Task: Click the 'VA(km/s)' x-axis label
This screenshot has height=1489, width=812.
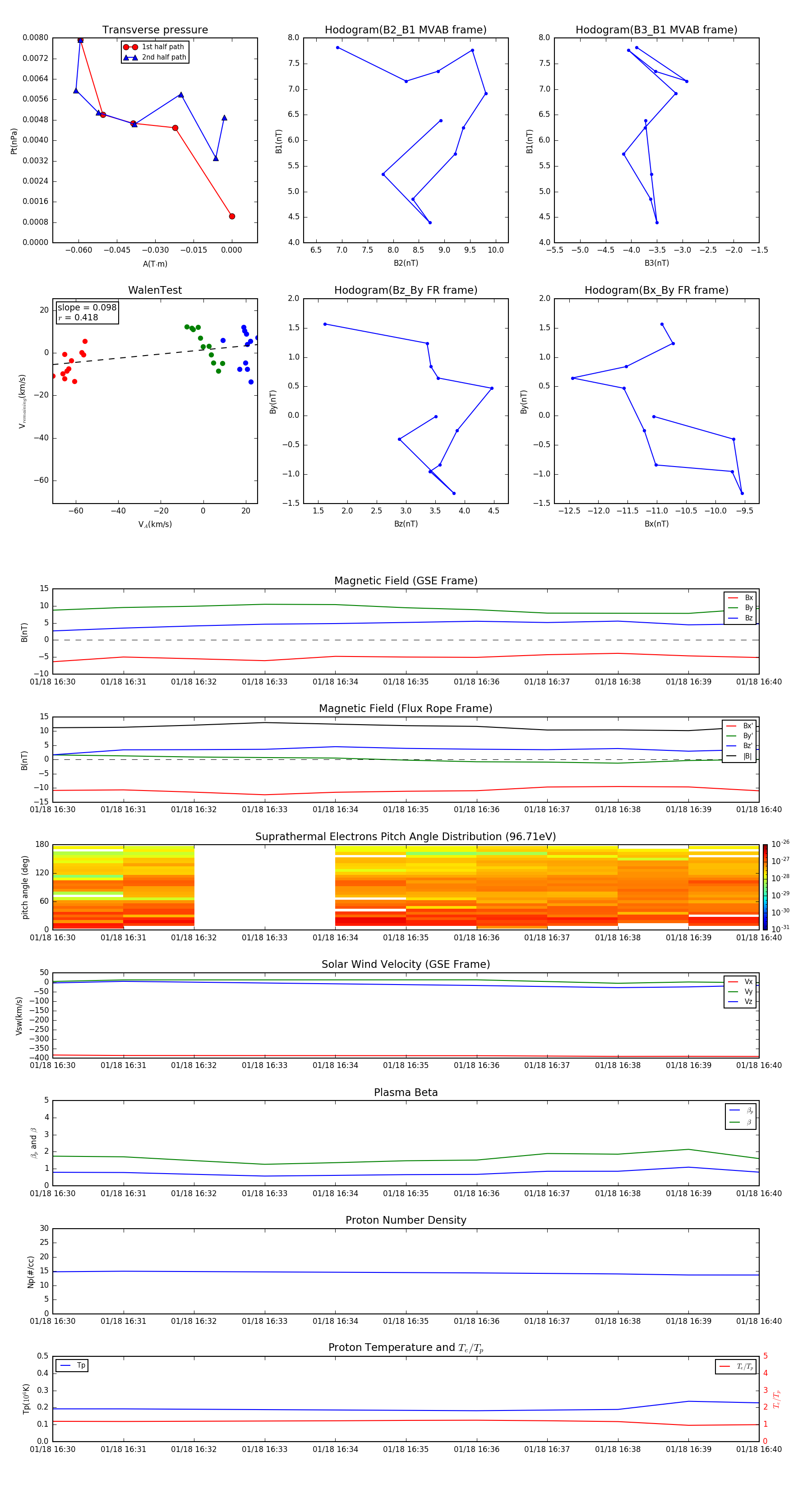Action: 155,524
